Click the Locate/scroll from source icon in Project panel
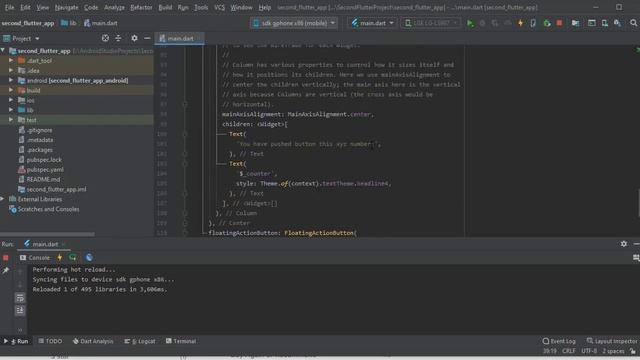This screenshot has height=360, width=640. coord(105,38)
